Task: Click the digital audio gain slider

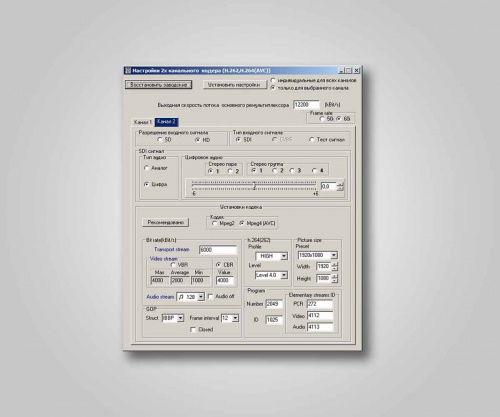Action: pos(254,186)
